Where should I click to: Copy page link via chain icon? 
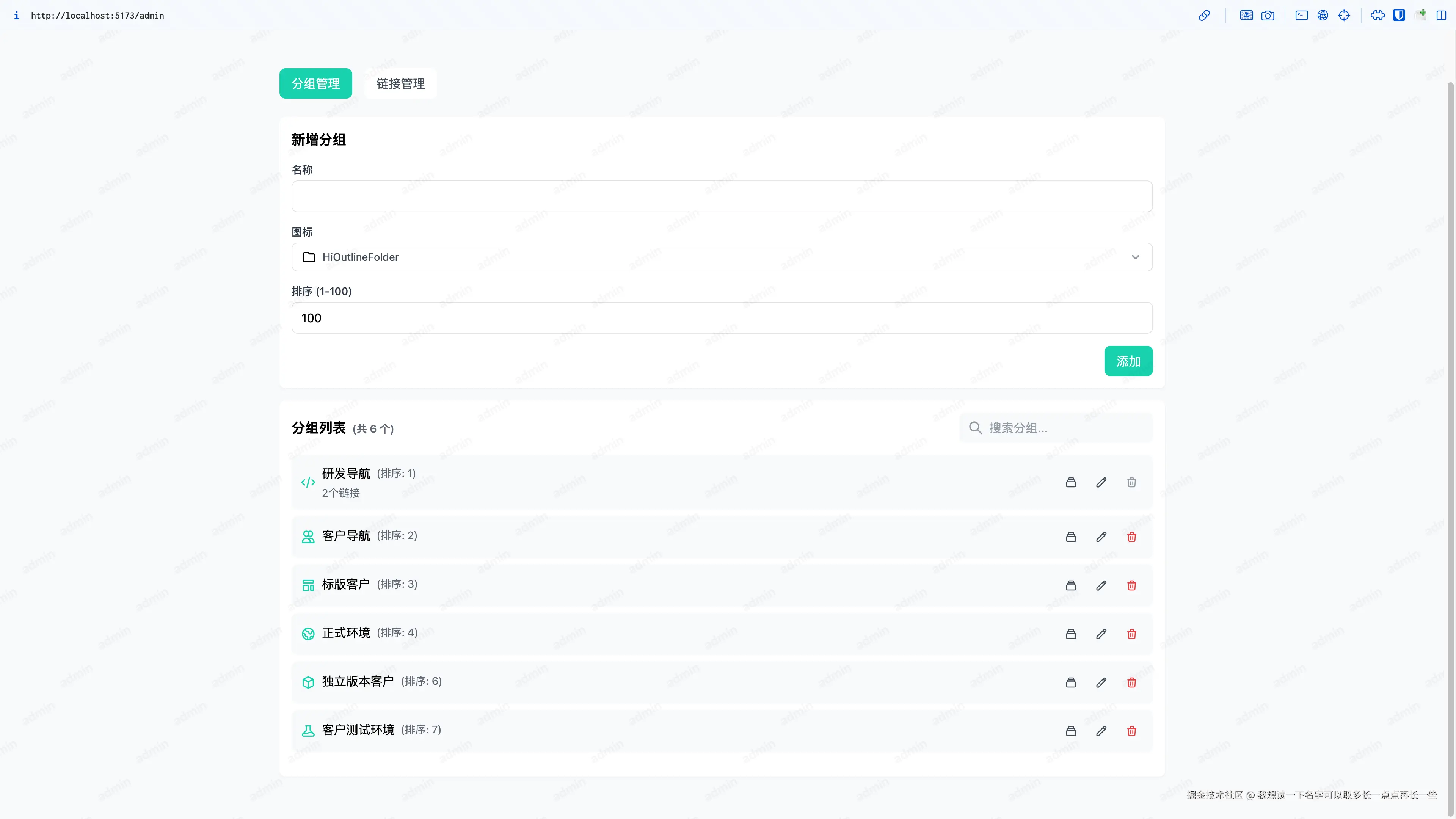(1204, 15)
